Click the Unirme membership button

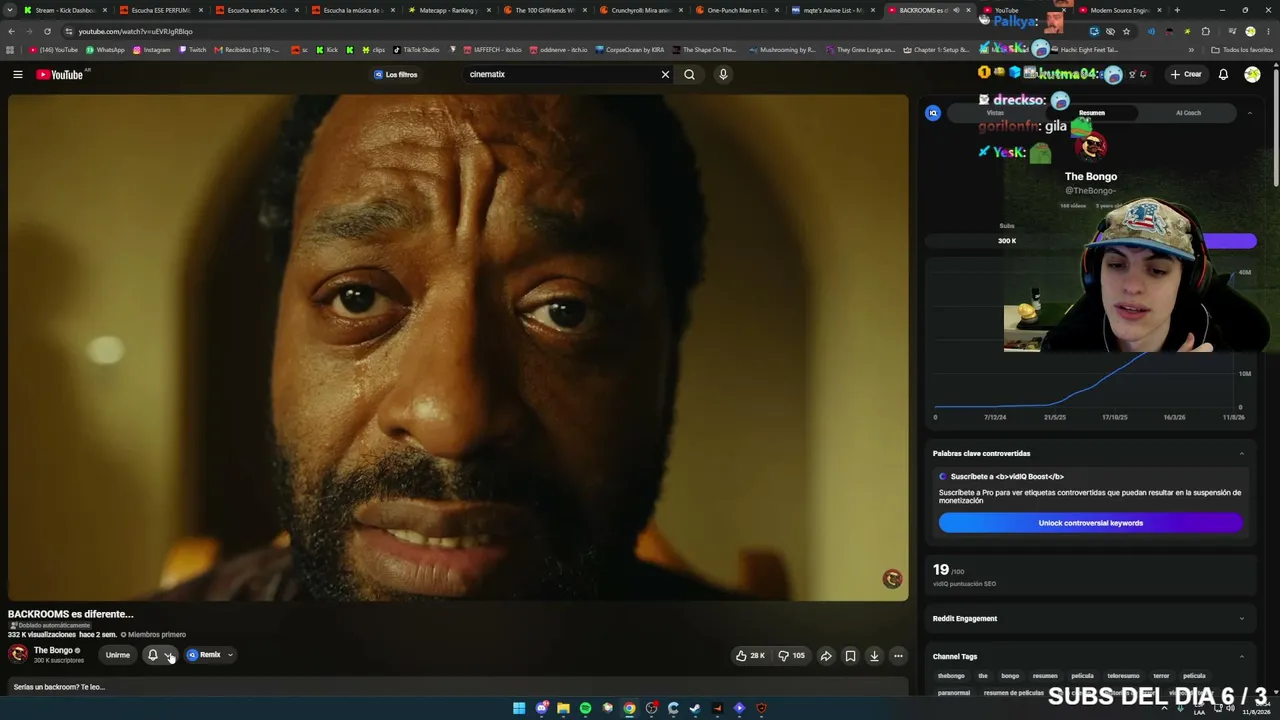pyautogui.click(x=118, y=655)
